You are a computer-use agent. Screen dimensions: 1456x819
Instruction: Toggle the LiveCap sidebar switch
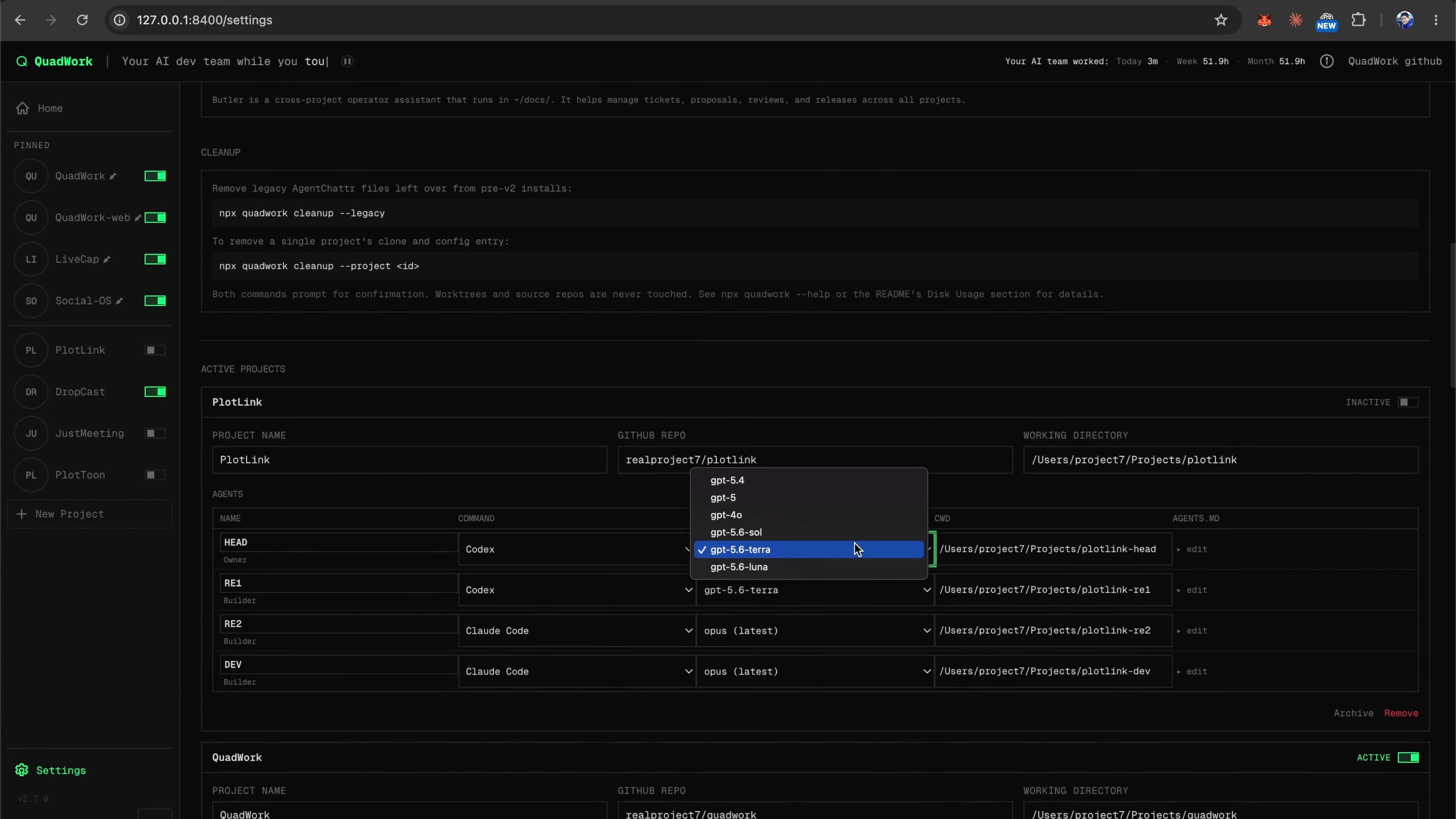tap(155, 259)
